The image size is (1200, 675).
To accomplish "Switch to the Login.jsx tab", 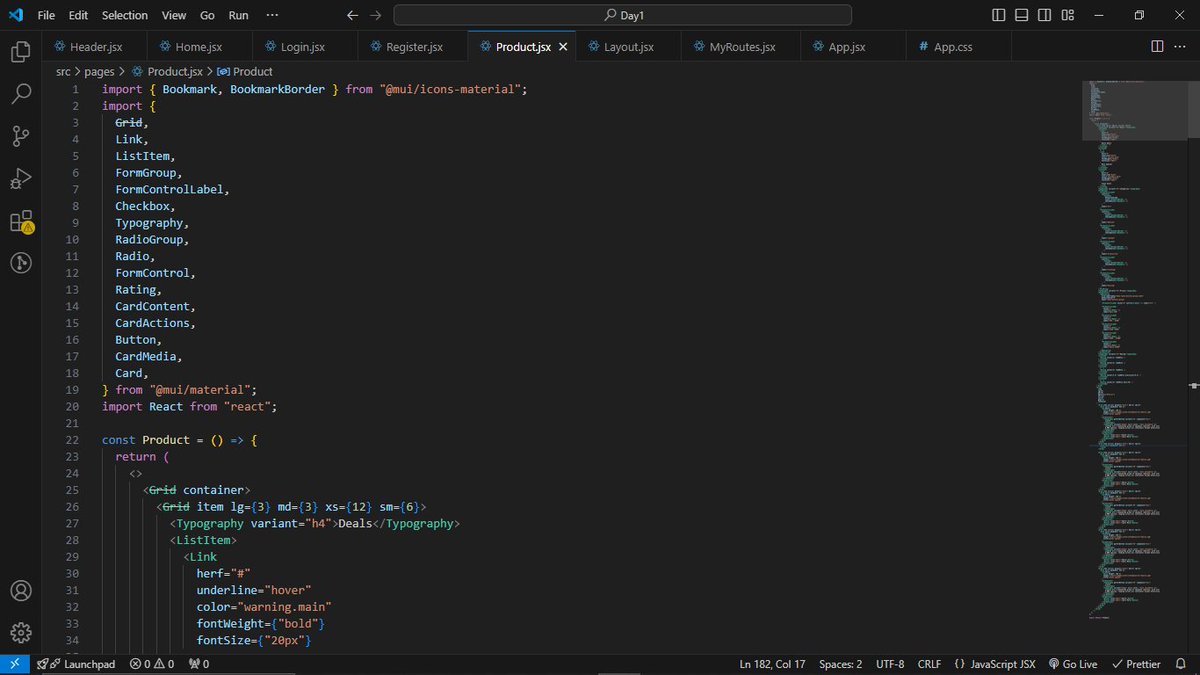I will (x=305, y=47).
